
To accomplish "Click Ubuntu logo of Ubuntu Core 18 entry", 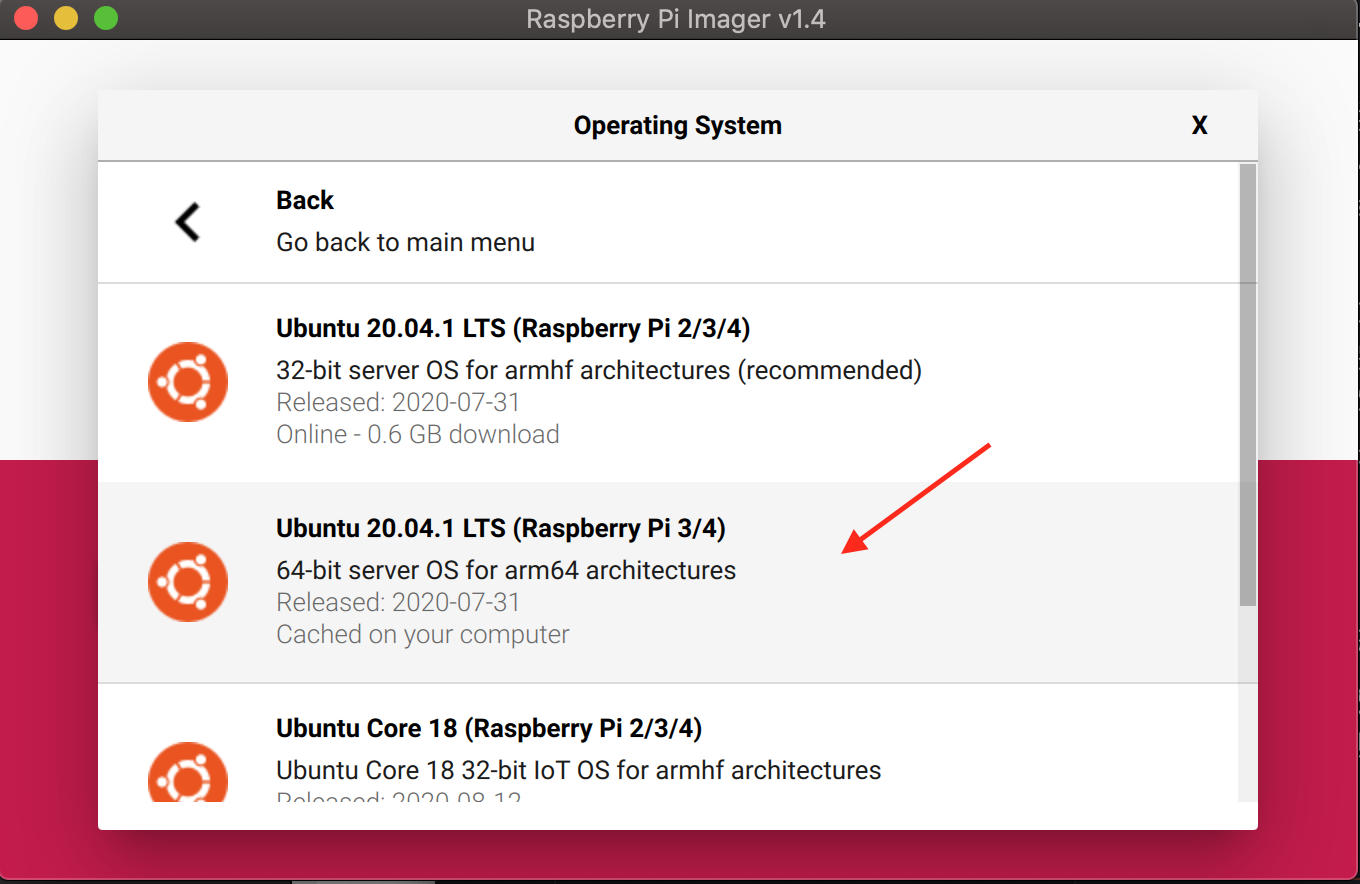I will [188, 772].
